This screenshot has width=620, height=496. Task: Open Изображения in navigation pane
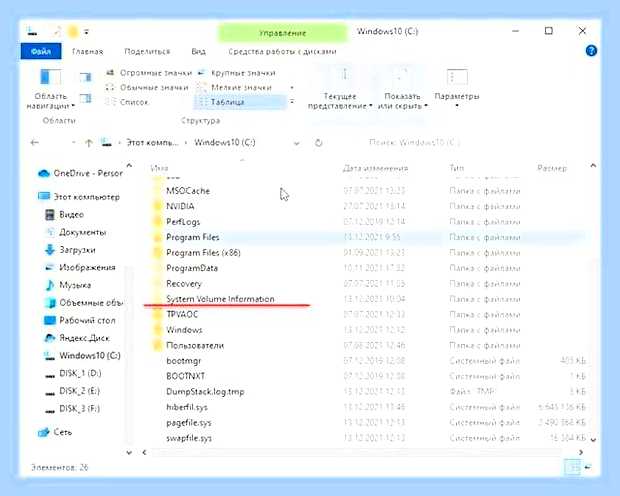pyautogui.click(x=80, y=267)
